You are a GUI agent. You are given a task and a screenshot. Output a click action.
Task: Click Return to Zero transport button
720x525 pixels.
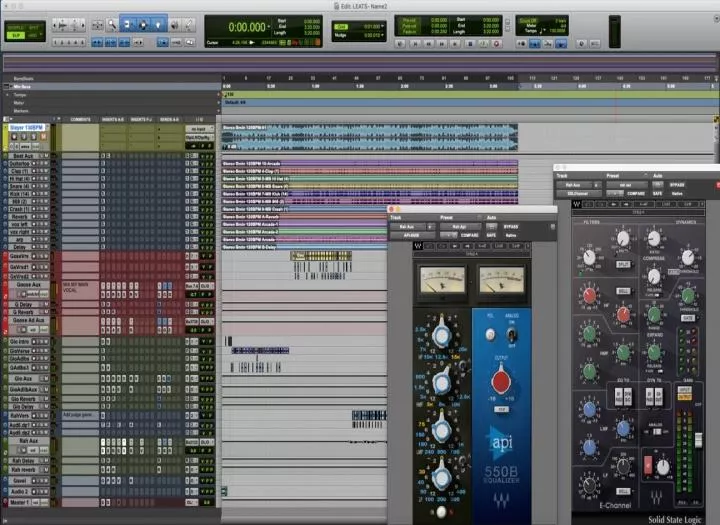(x=415, y=44)
